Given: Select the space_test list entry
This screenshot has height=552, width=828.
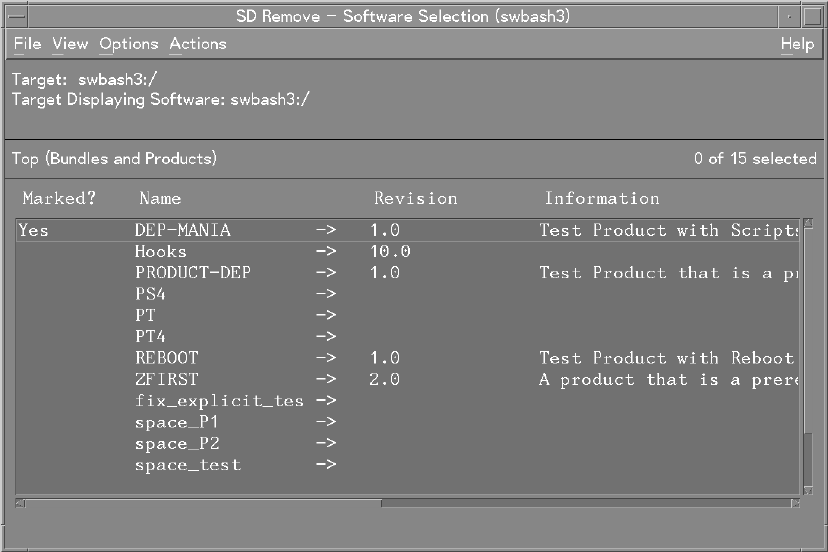Looking at the screenshot, I should coord(188,465).
